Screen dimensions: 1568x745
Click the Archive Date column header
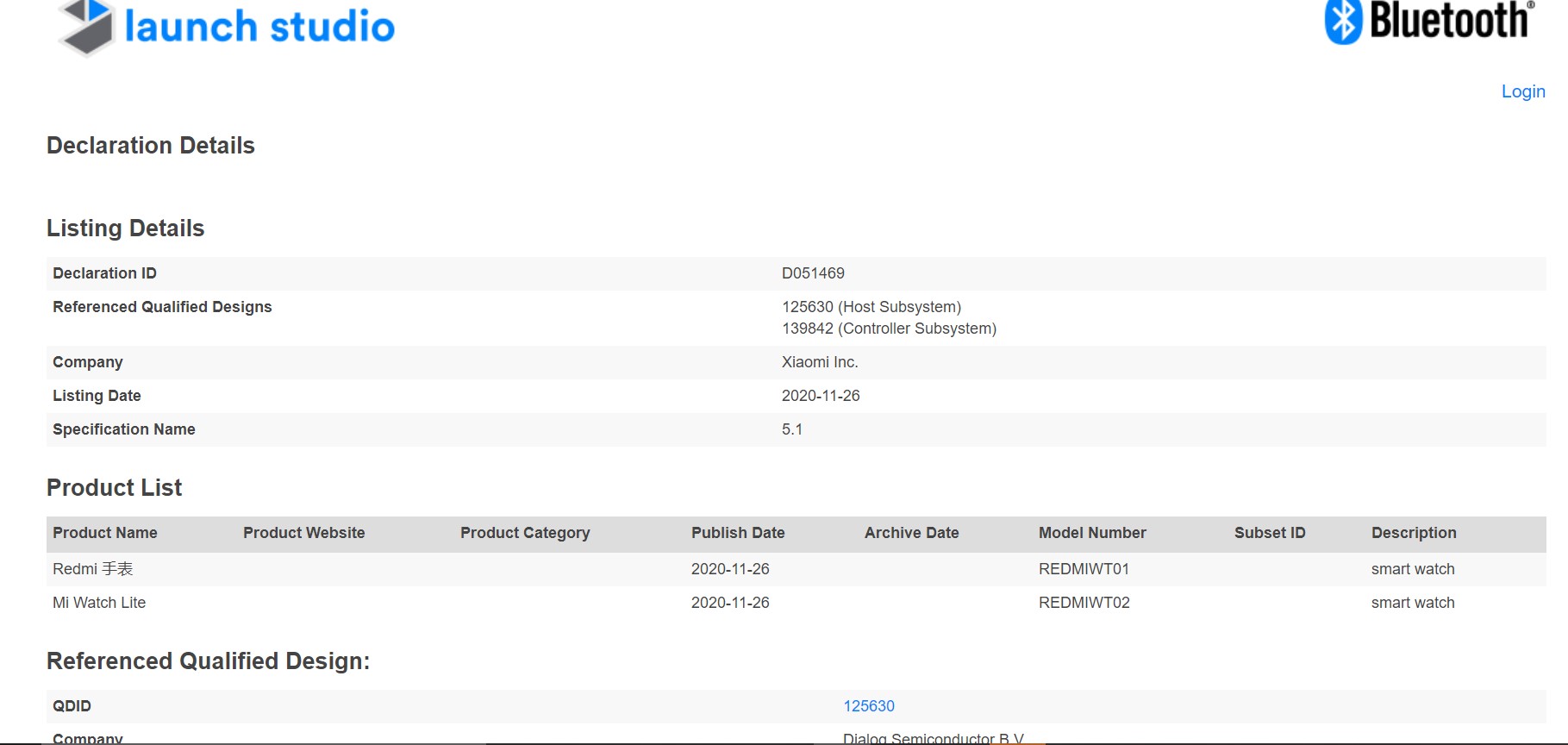pyautogui.click(x=912, y=533)
